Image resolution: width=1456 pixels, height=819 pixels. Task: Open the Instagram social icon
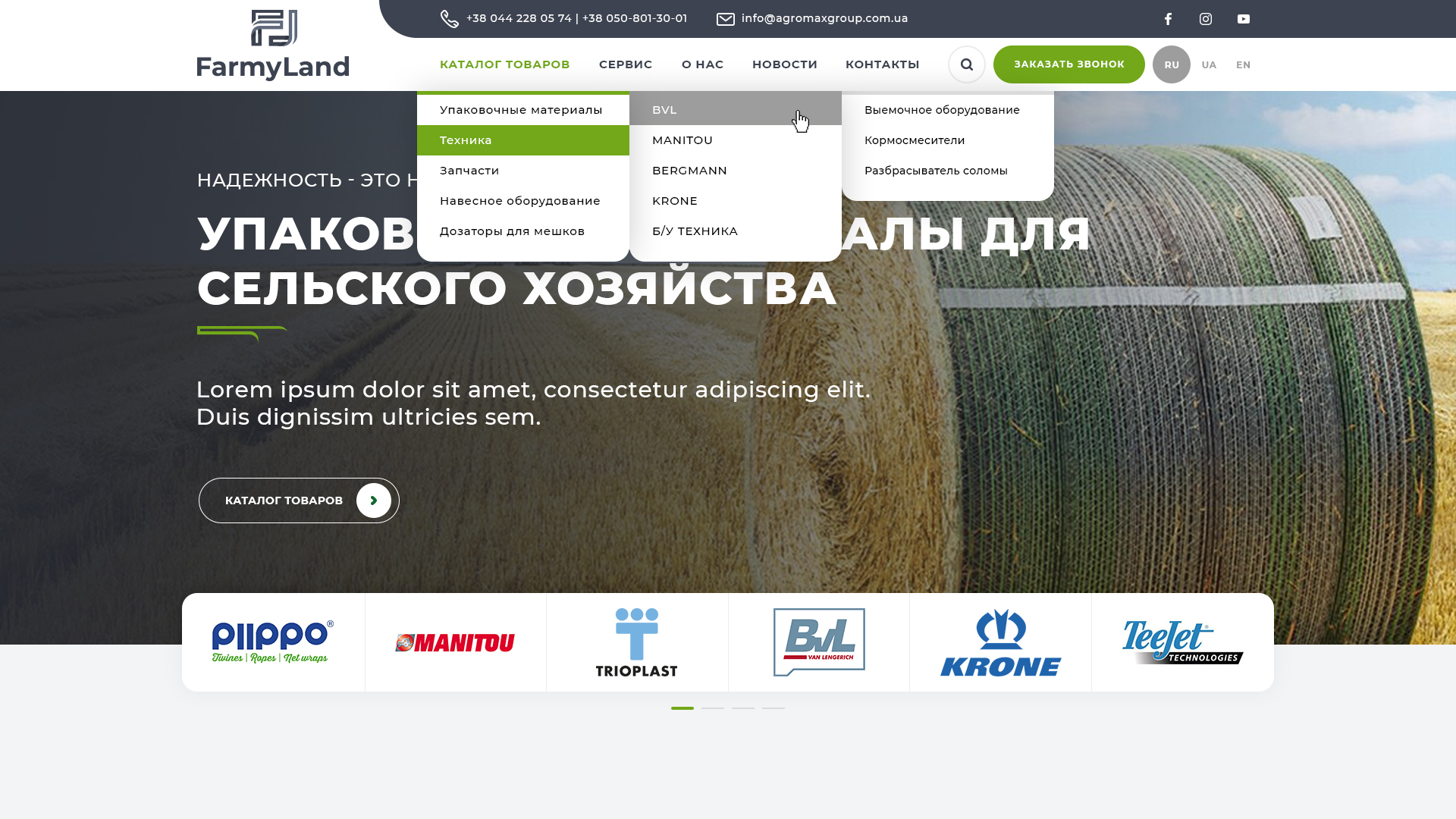click(x=1206, y=19)
